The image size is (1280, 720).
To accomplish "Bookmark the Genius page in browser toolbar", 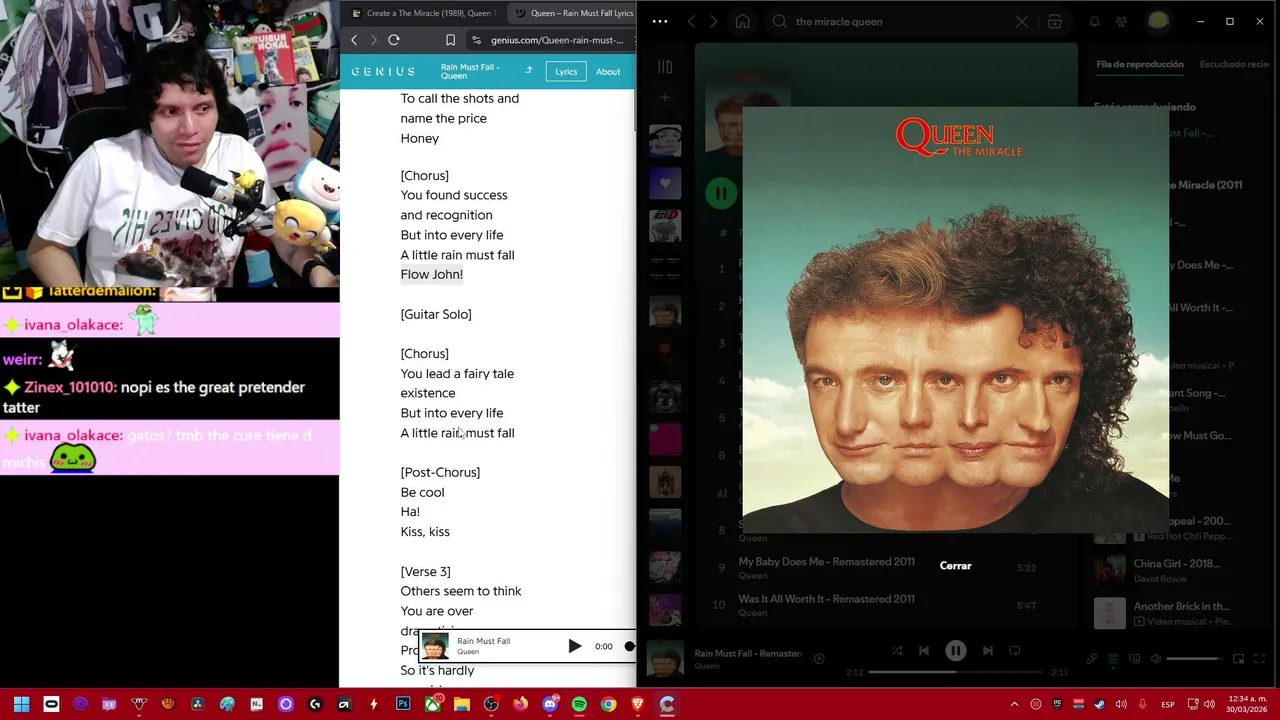I will pyautogui.click(x=450, y=40).
